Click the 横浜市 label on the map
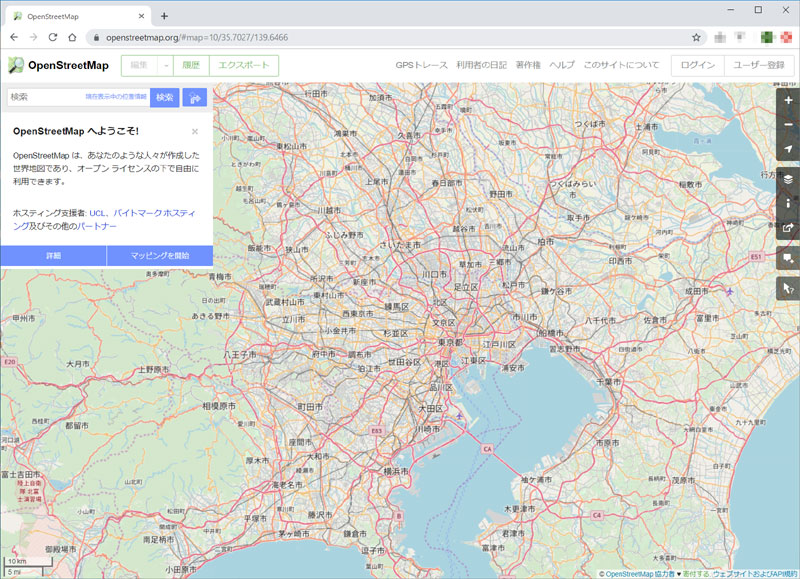The width and height of the screenshot is (800, 579). 396,472
